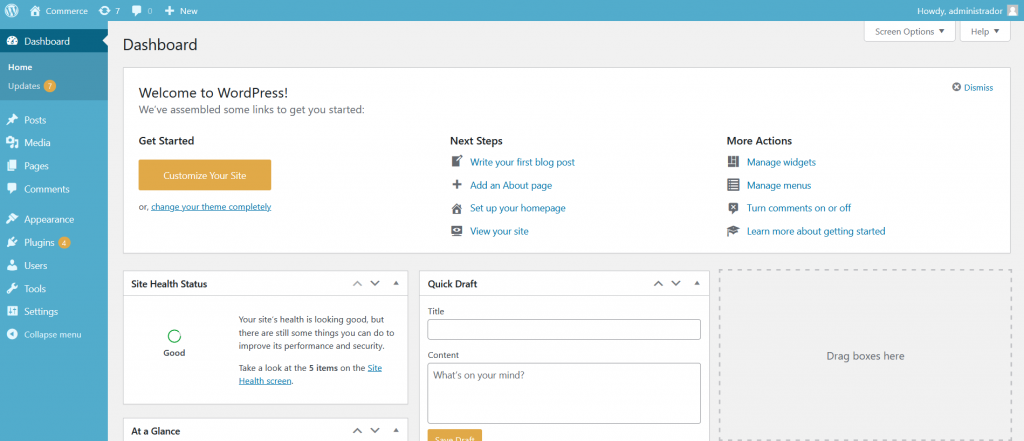Click the Tools wrench icon

[12, 289]
